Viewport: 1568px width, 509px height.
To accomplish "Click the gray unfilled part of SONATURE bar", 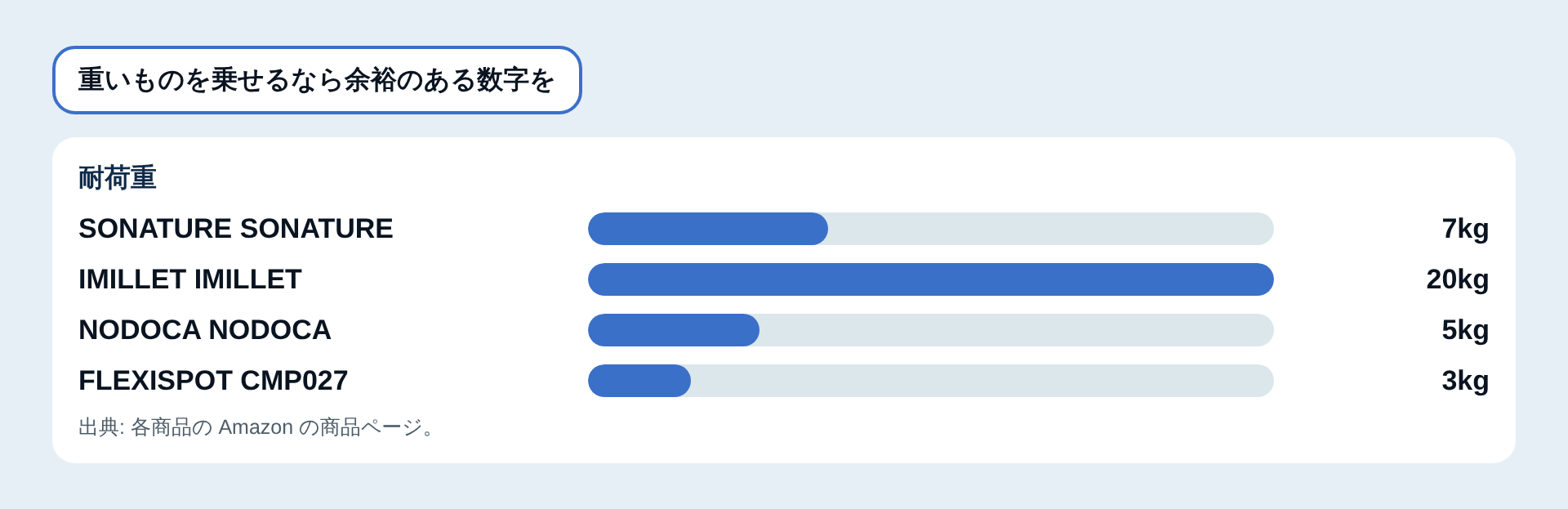I will point(1051,229).
